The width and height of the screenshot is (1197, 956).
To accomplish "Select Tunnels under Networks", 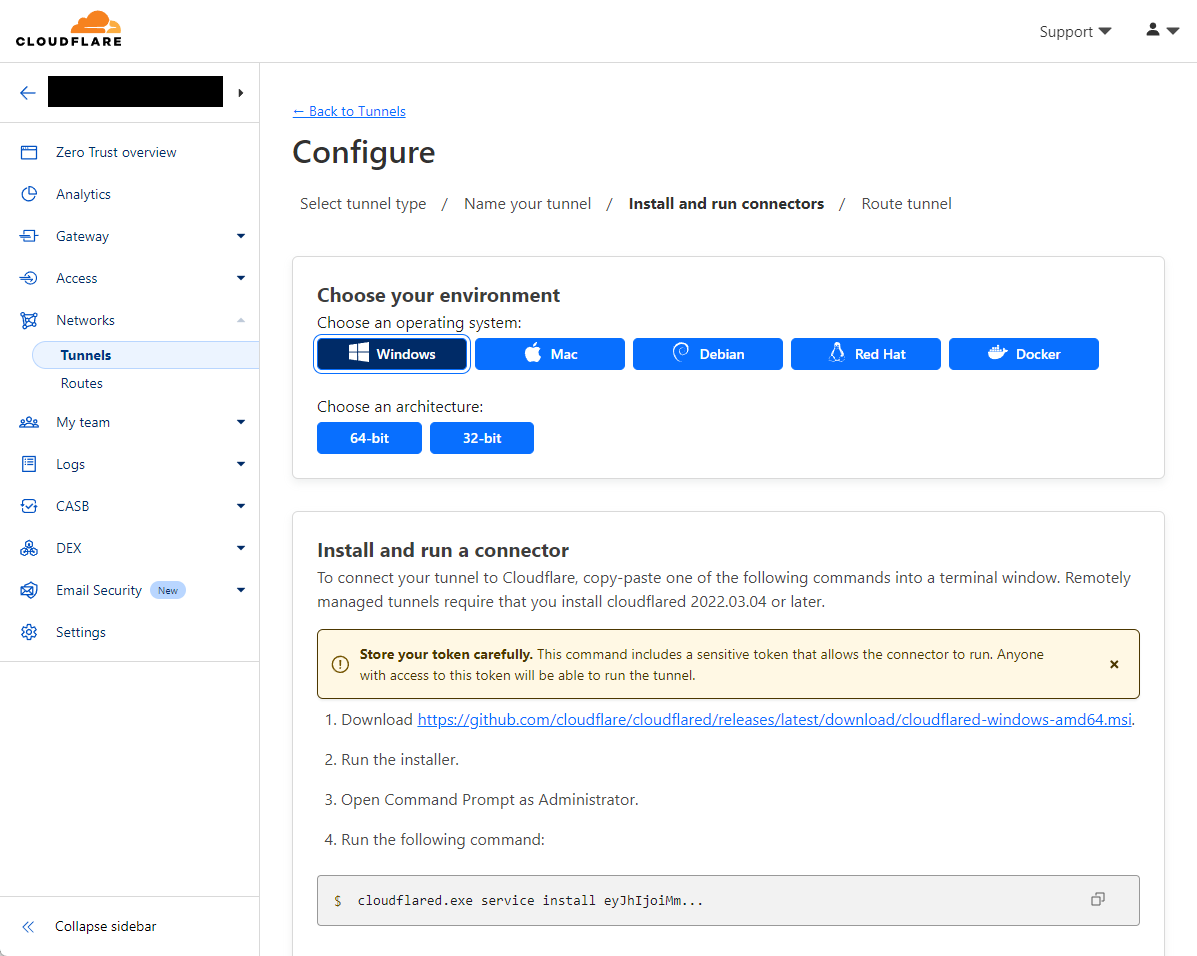I will [x=145, y=355].
